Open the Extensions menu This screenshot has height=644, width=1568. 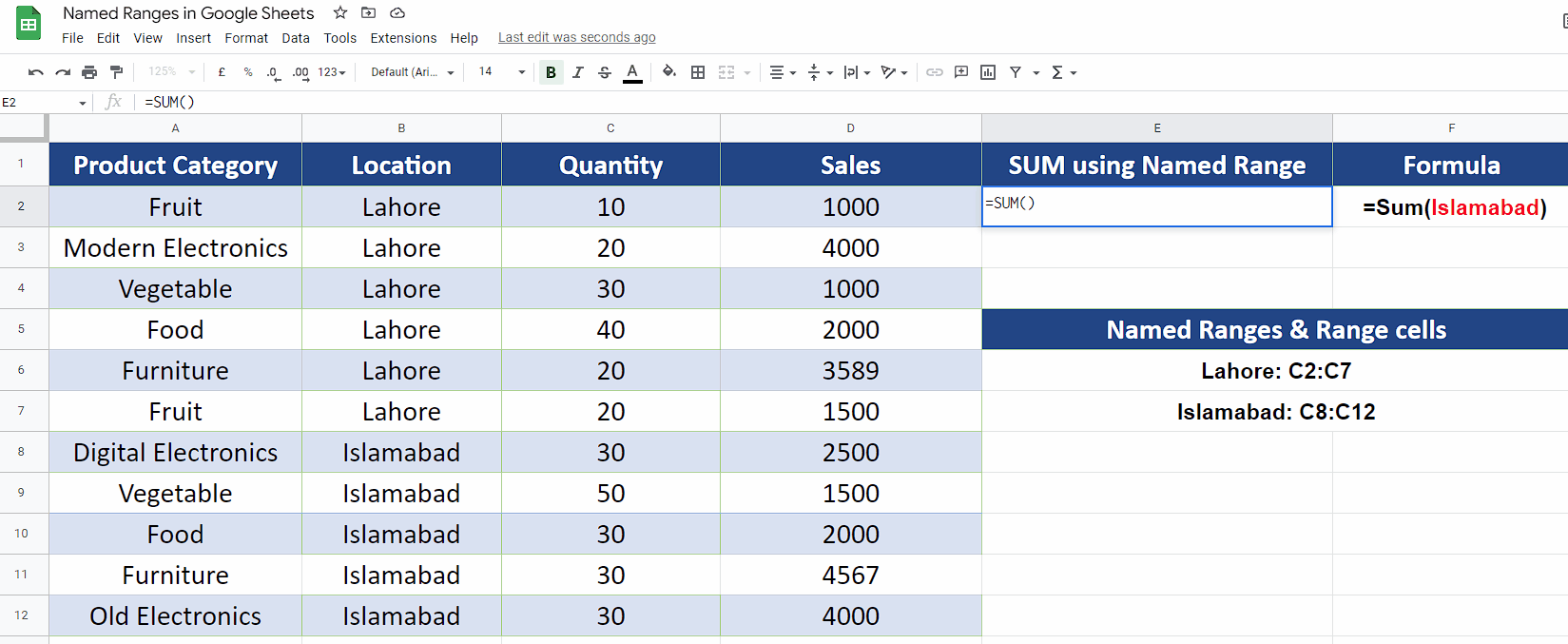click(403, 38)
